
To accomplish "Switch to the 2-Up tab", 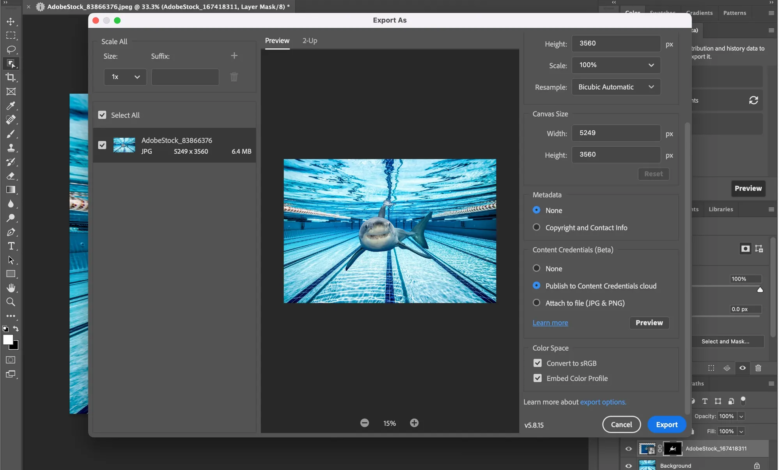I will coord(311,41).
